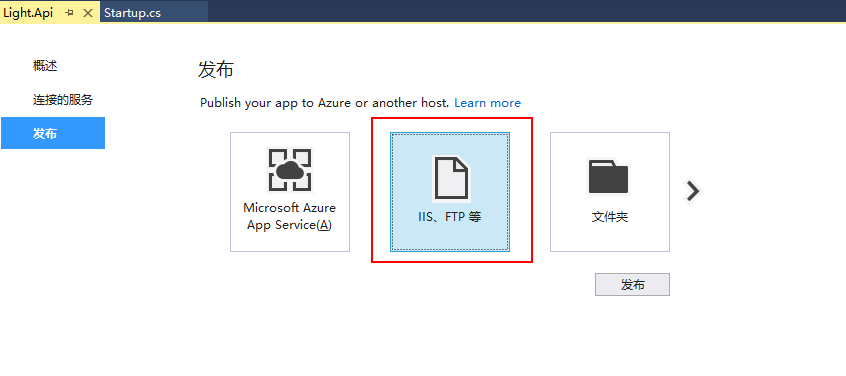Screen dimensions: 846x376
Task: Follow the Learn more link
Action: pyautogui.click(x=487, y=102)
